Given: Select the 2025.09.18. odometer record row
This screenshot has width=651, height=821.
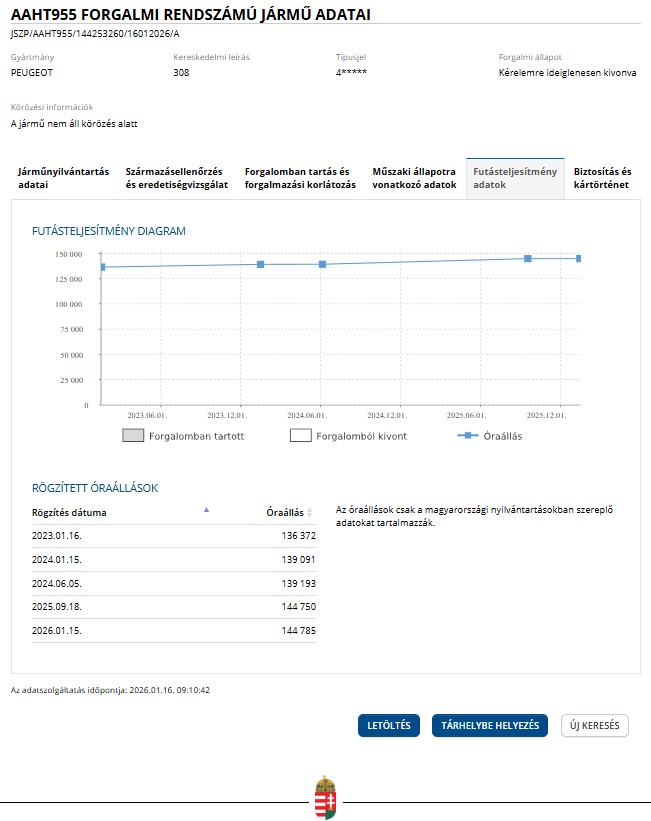Looking at the screenshot, I should point(173,607).
